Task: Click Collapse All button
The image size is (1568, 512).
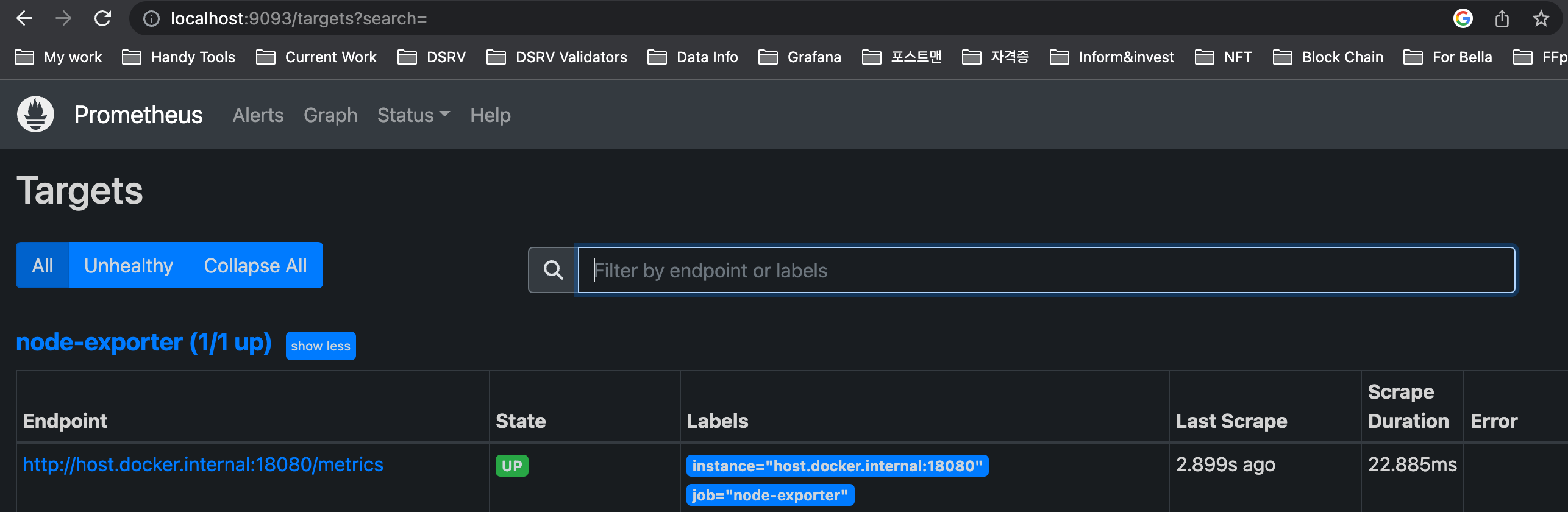Action: pyautogui.click(x=255, y=265)
